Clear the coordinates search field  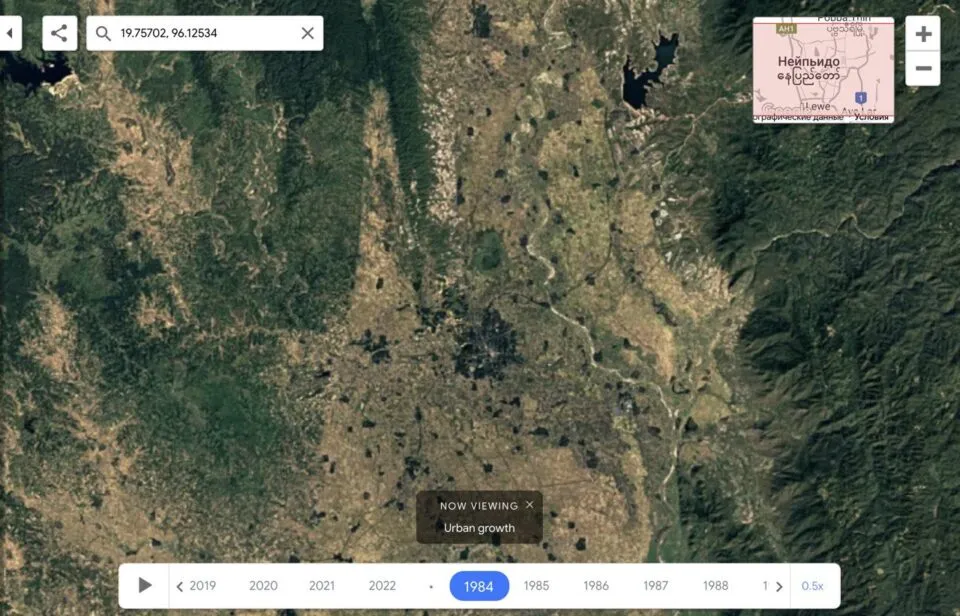(307, 33)
